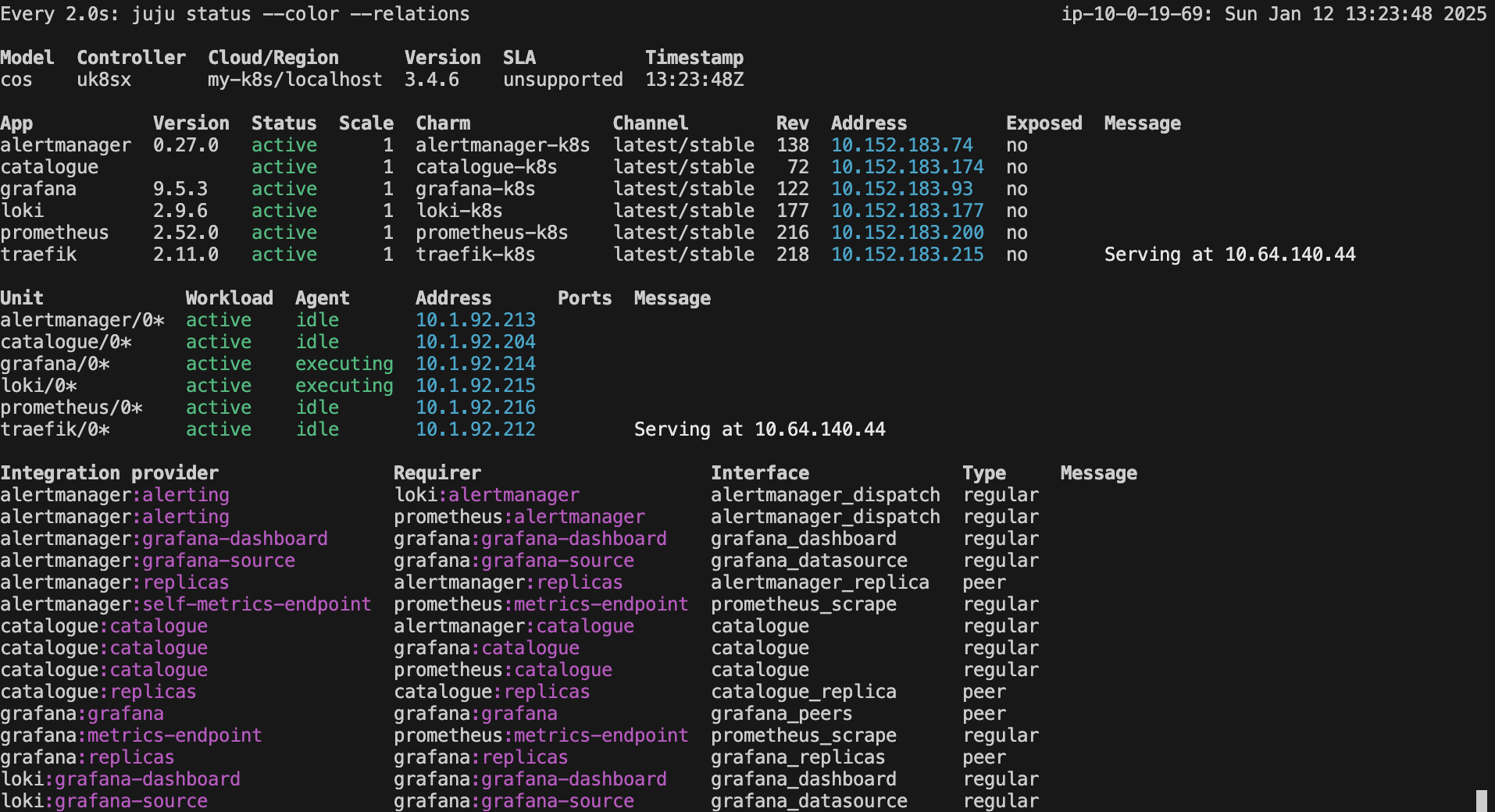Image resolution: width=1495 pixels, height=812 pixels.
Task: Click traefik revision '218'
Action: point(793,255)
